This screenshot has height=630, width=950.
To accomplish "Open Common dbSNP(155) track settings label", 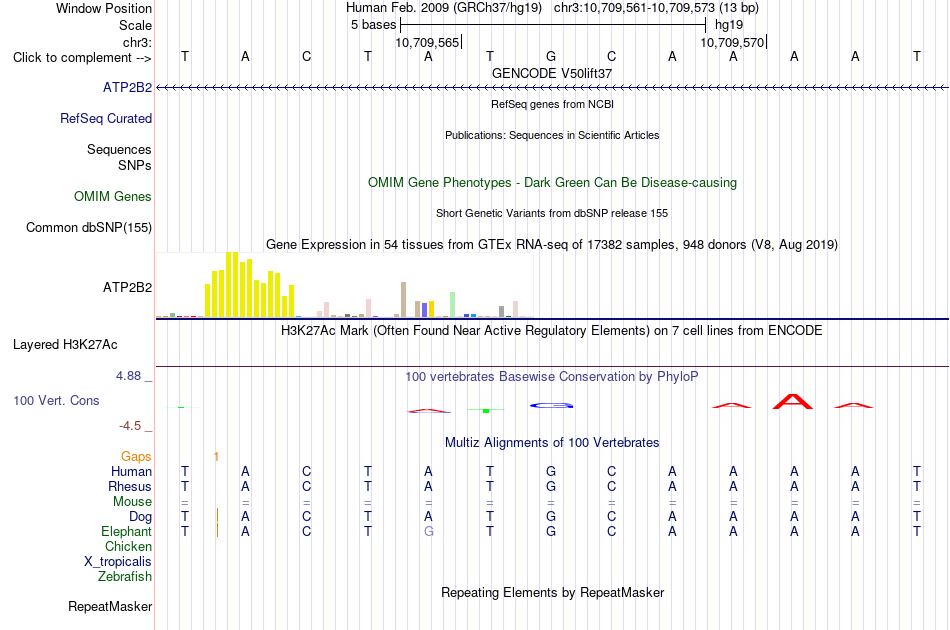I will 89,227.
